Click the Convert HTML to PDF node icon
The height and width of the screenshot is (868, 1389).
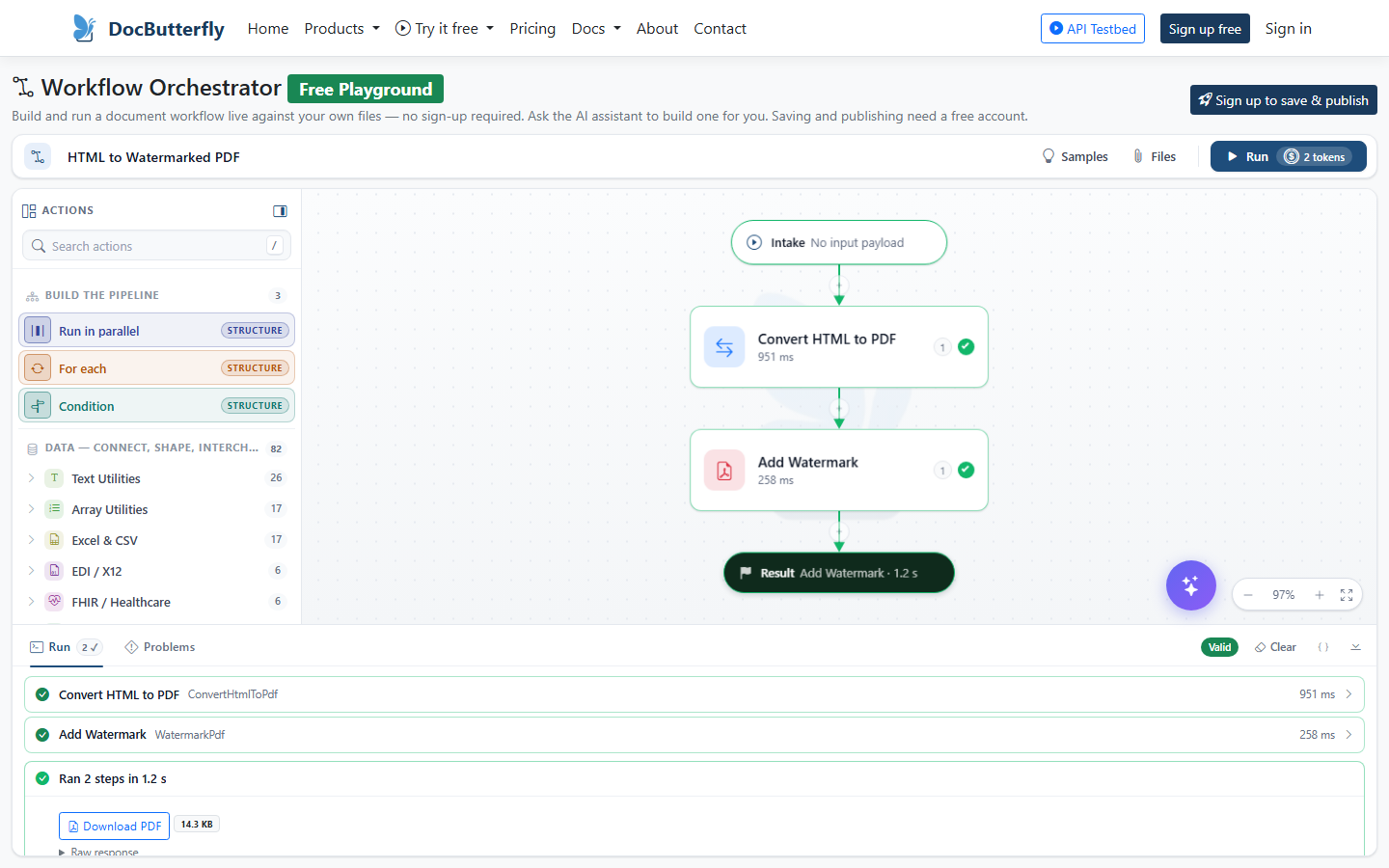(x=724, y=347)
